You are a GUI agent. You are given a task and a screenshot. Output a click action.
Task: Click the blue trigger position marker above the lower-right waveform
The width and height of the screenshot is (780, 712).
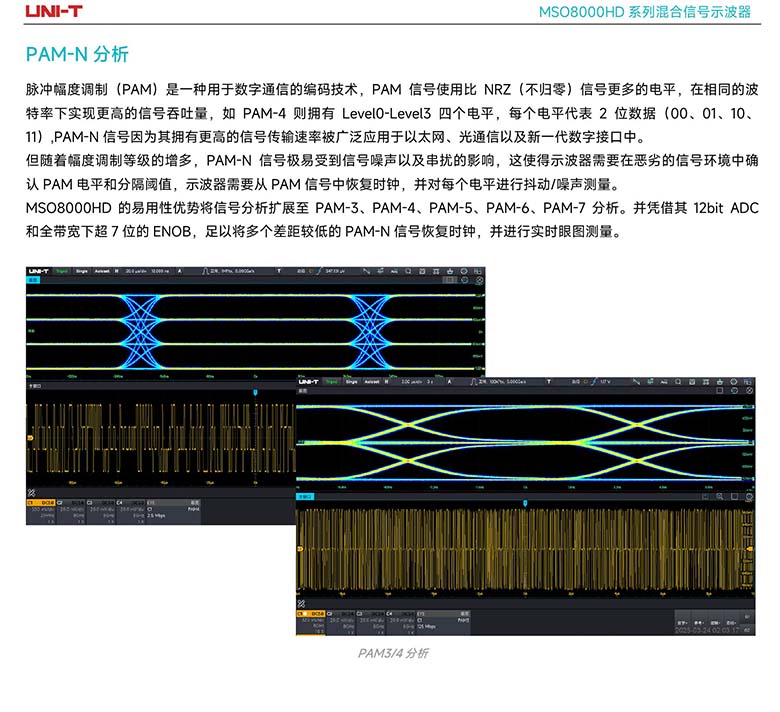coord(525,502)
